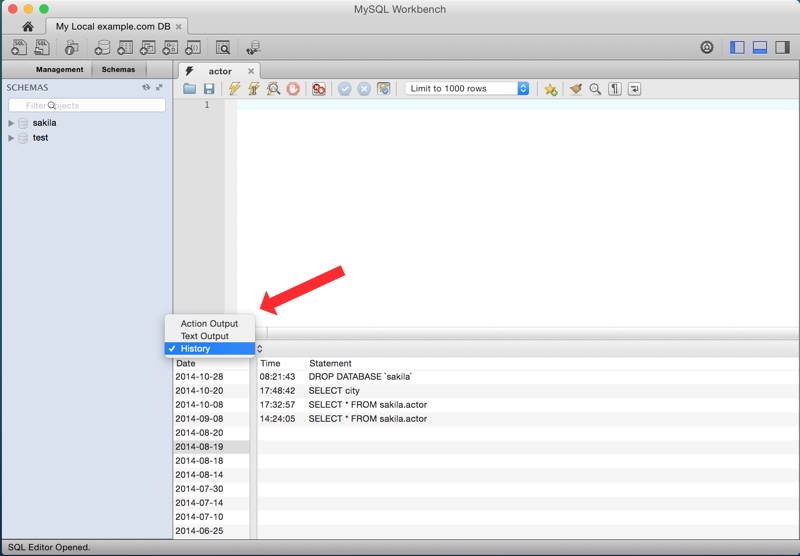Expand the test schema tree

(x=11, y=138)
